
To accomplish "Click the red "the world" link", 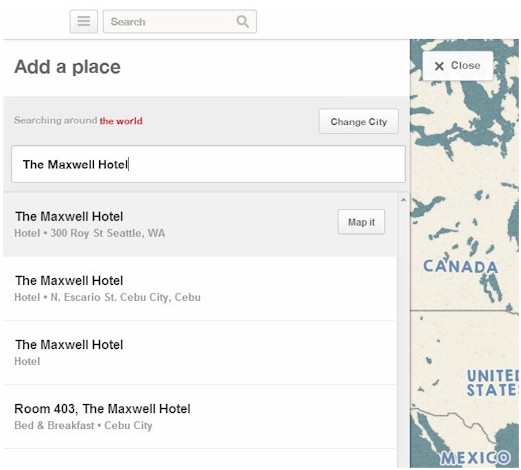I will click(121, 121).
